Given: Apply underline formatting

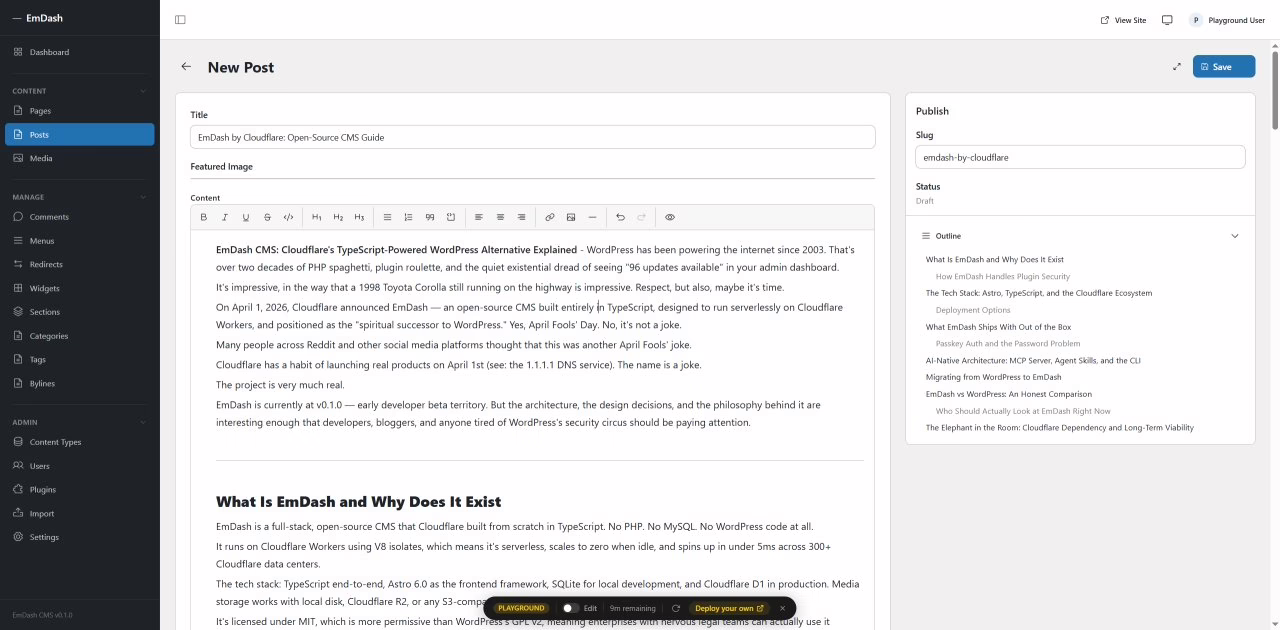Looking at the screenshot, I should pyautogui.click(x=246, y=217).
